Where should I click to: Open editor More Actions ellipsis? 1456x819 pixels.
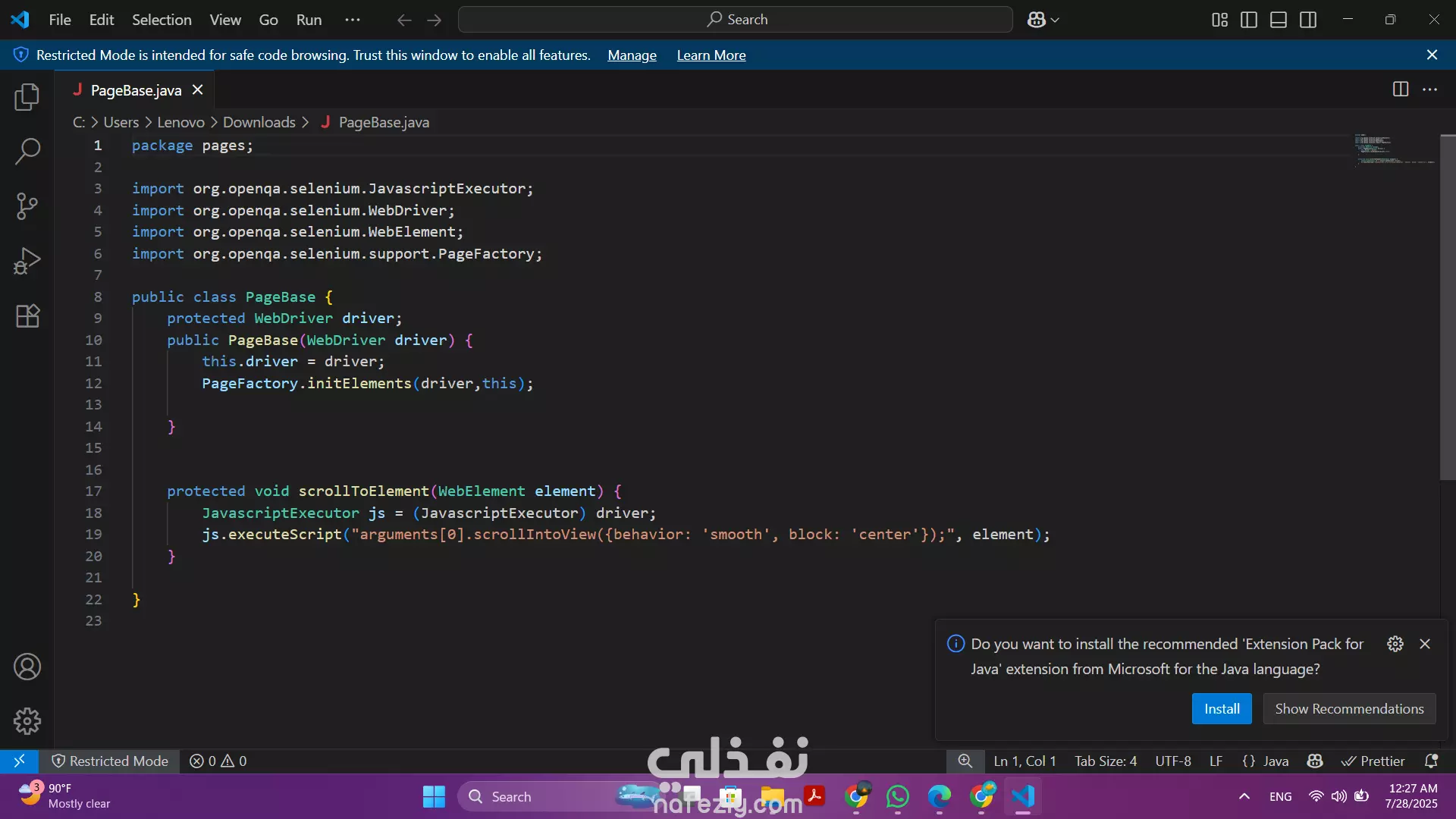(1430, 89)
